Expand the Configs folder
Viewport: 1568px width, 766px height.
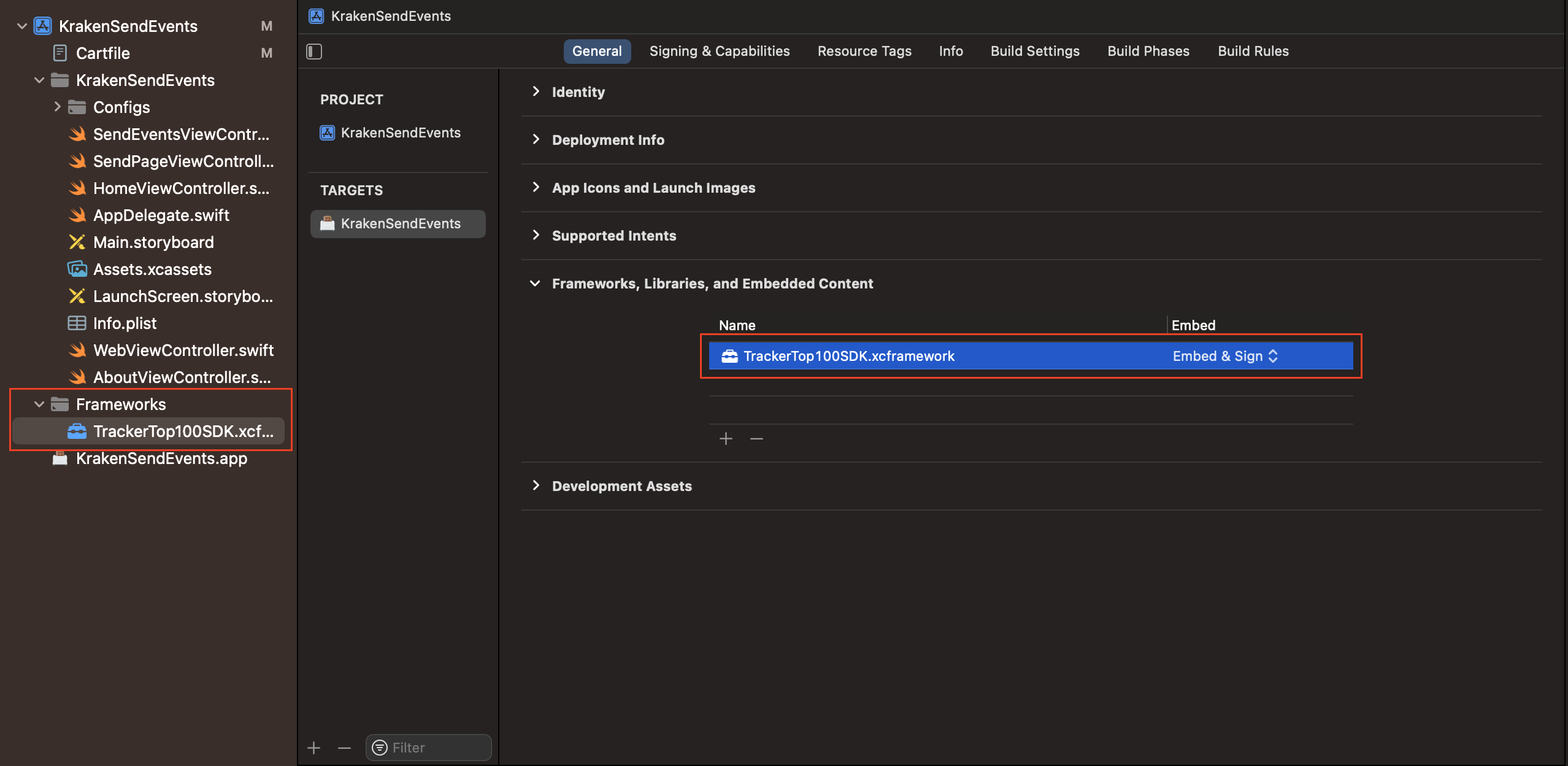[57, 107]
